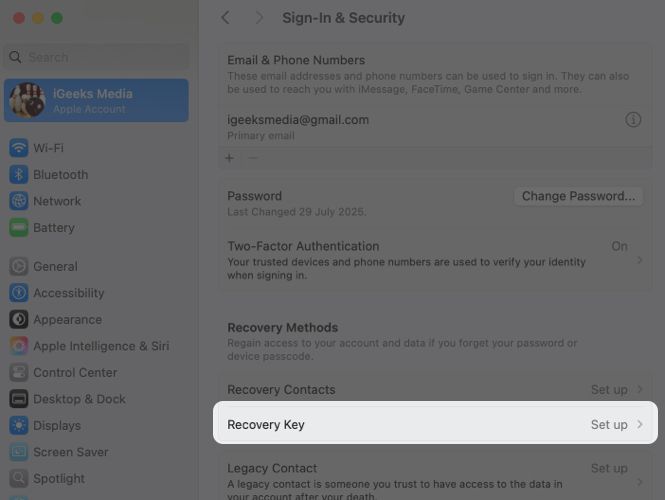Image resolution: width=665 pixels, height=500 pixels.
Task: Click the Battery sidebar icon
Action: pyautogui.click(x=19, y=228)
